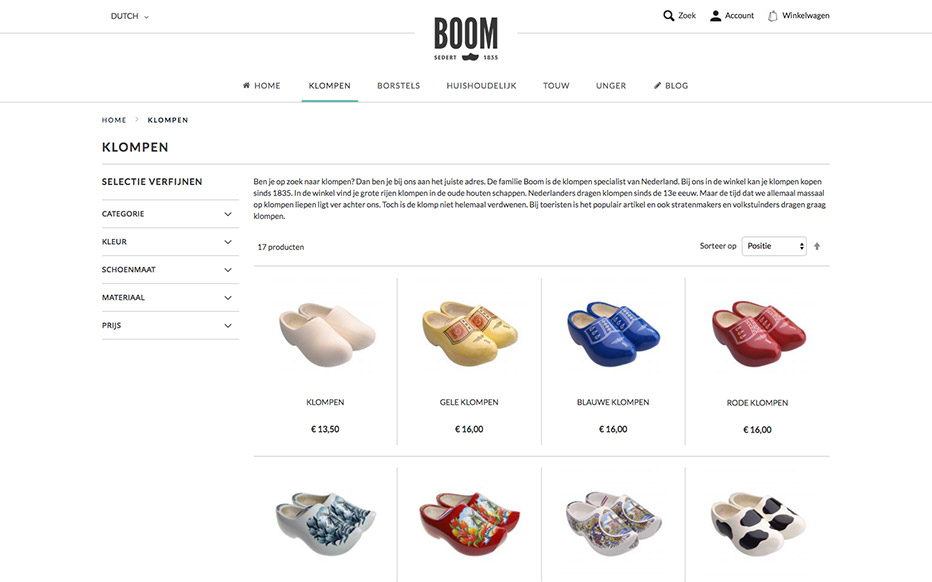
Task: Expand the Prijs filter
Action: 170,326
